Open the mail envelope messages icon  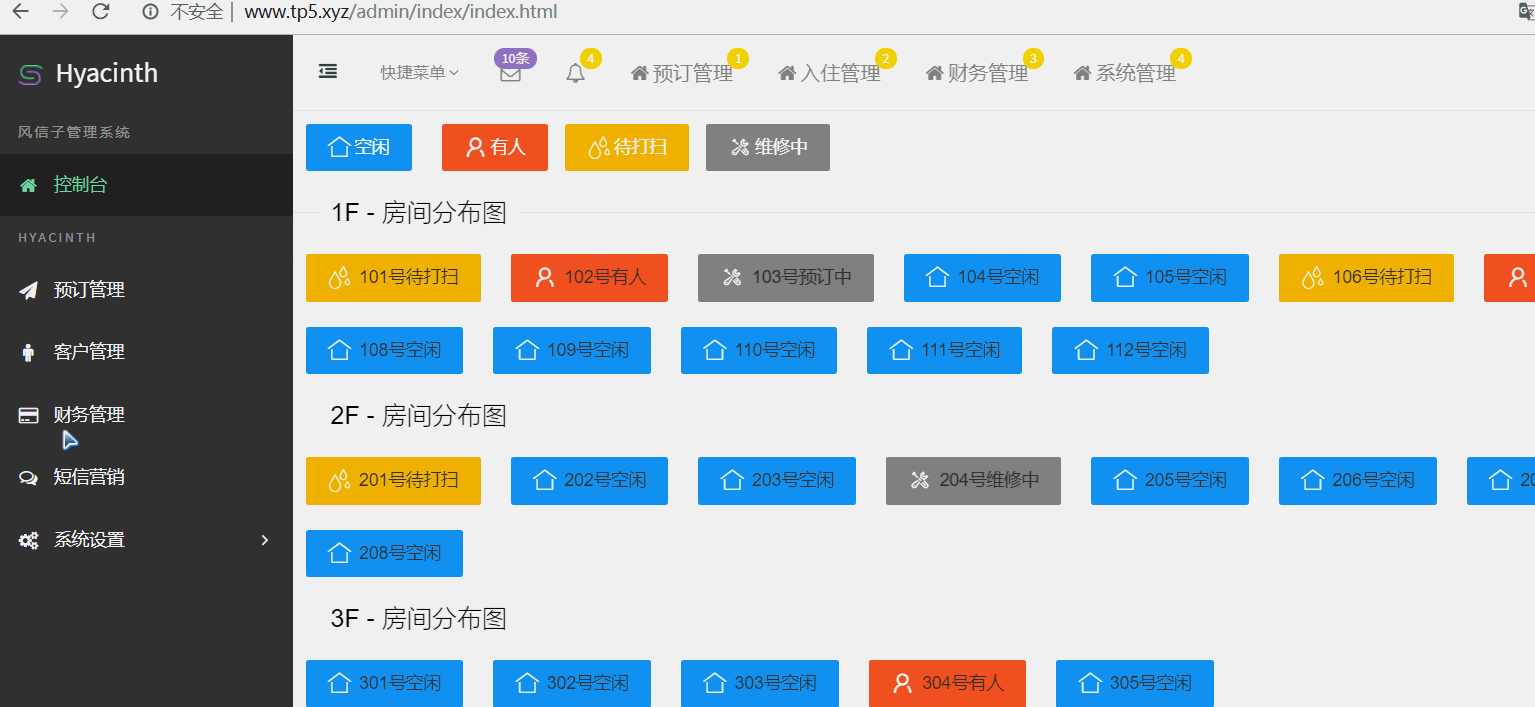(x=510, y=74)
